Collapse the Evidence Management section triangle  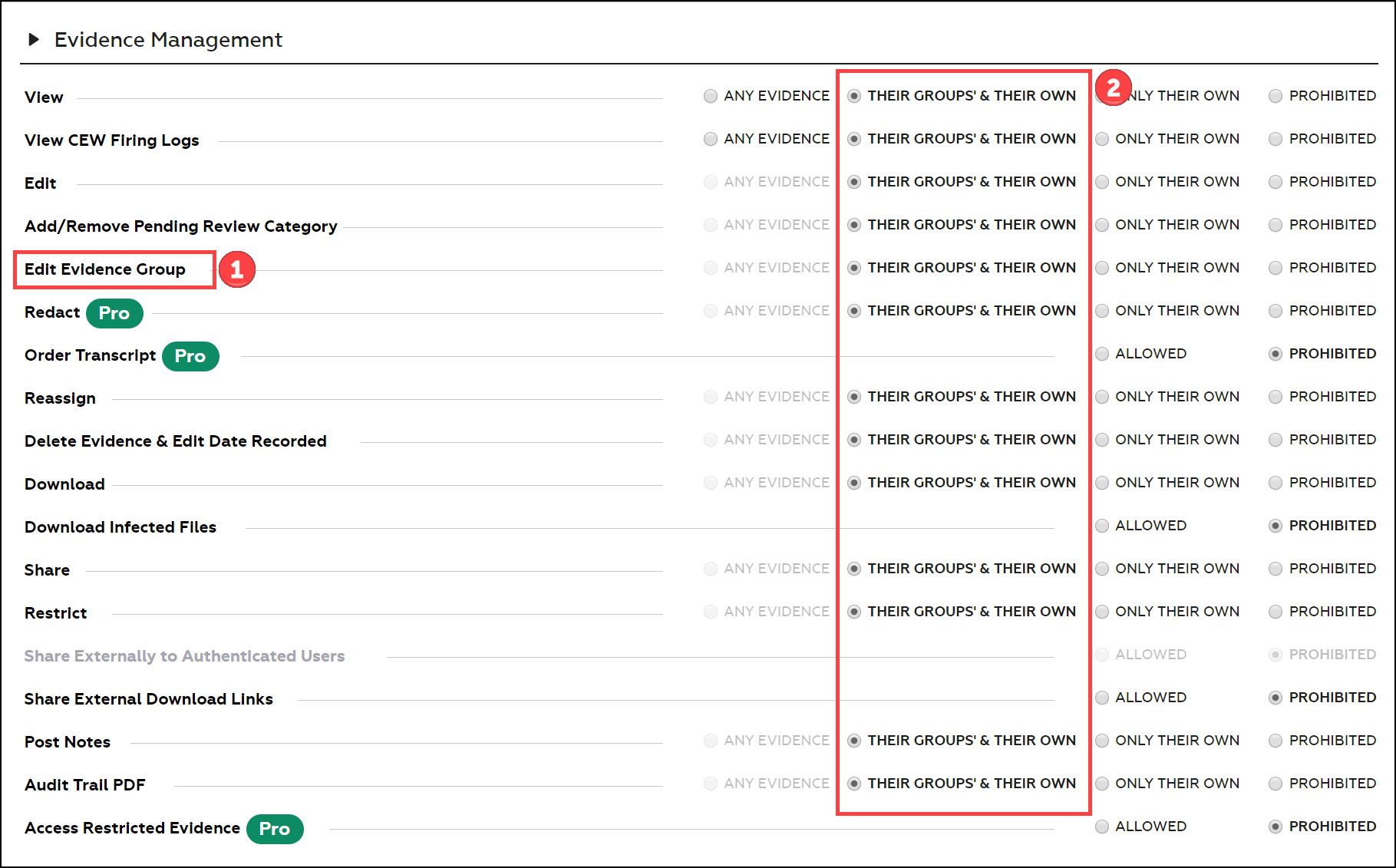tap(33, 39)
